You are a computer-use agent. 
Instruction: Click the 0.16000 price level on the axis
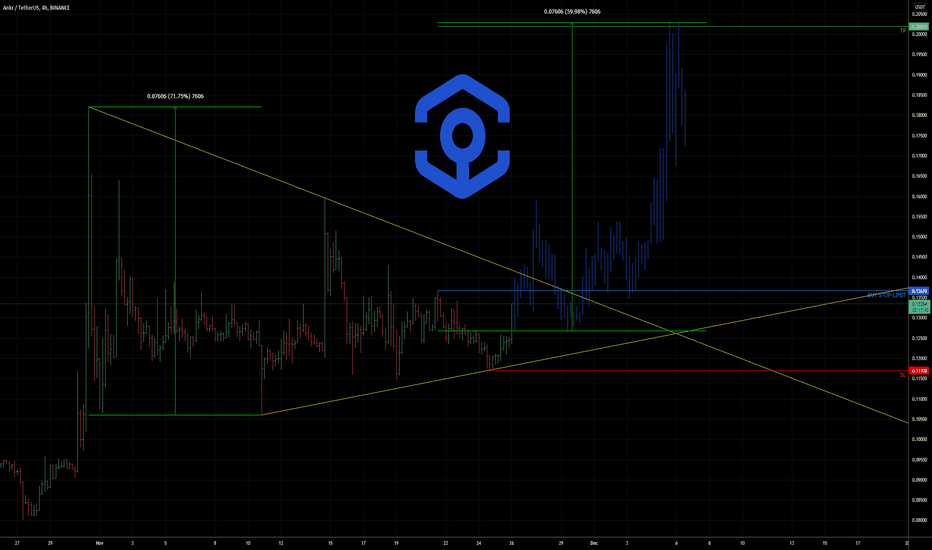[919, 196]
